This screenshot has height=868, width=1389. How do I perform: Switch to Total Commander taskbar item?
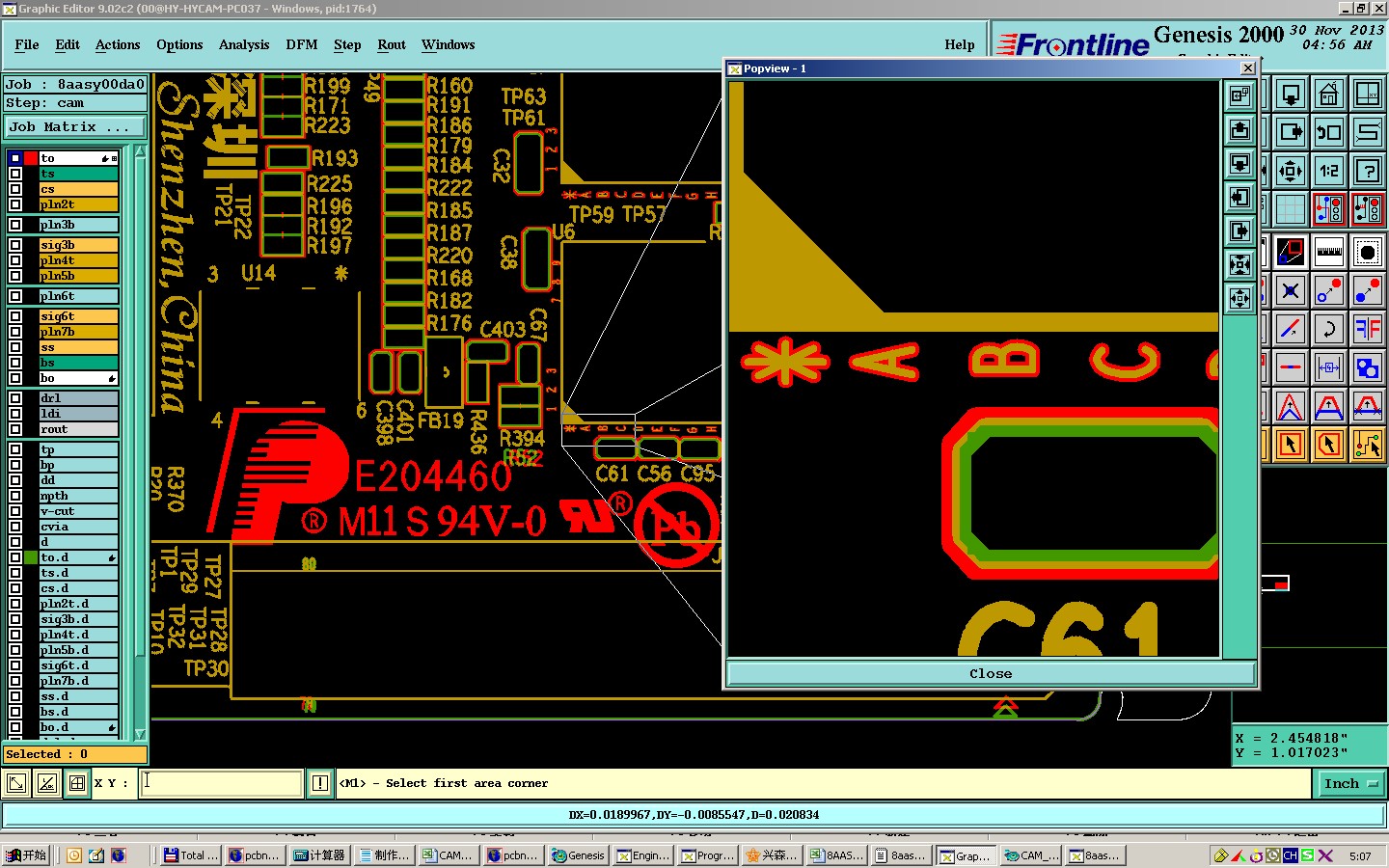point(191,855)
